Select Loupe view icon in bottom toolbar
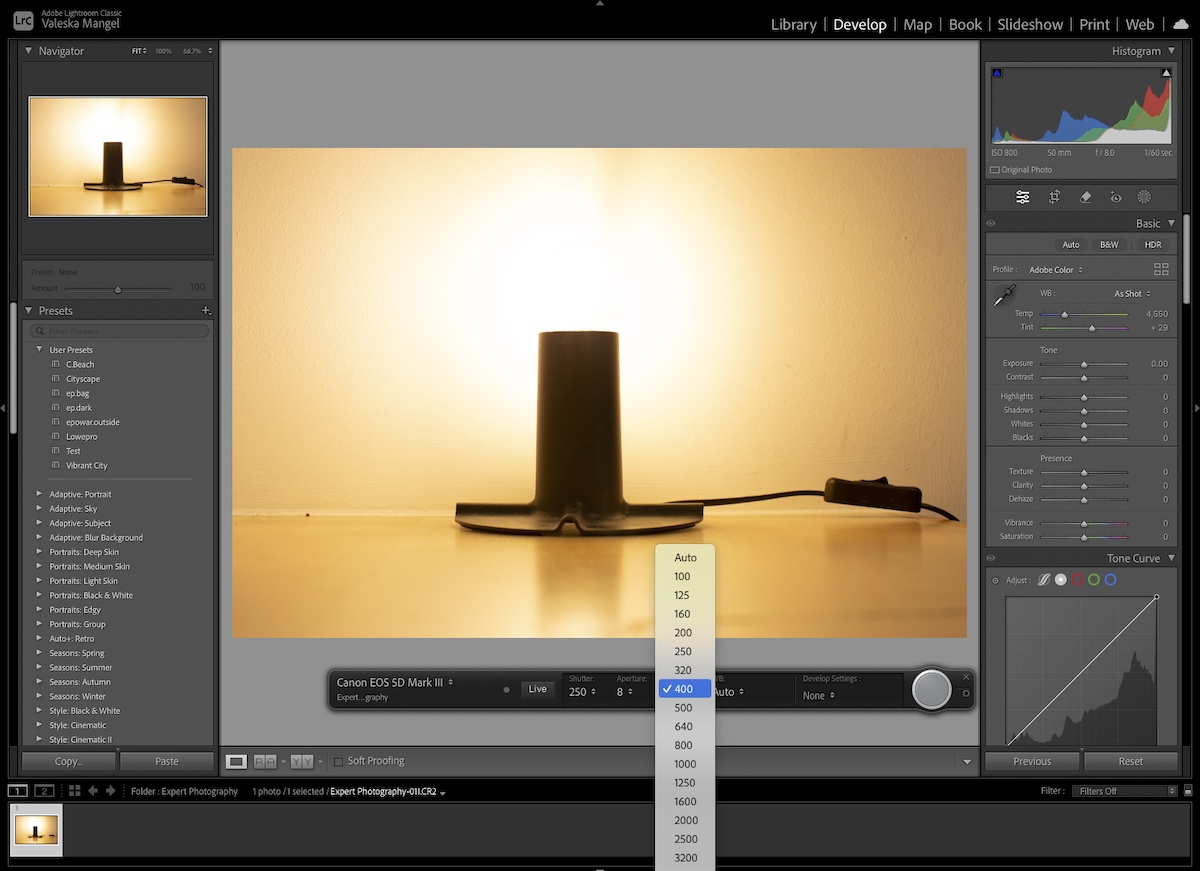This screenshot has width=1200, height=871. pos(236,760)
